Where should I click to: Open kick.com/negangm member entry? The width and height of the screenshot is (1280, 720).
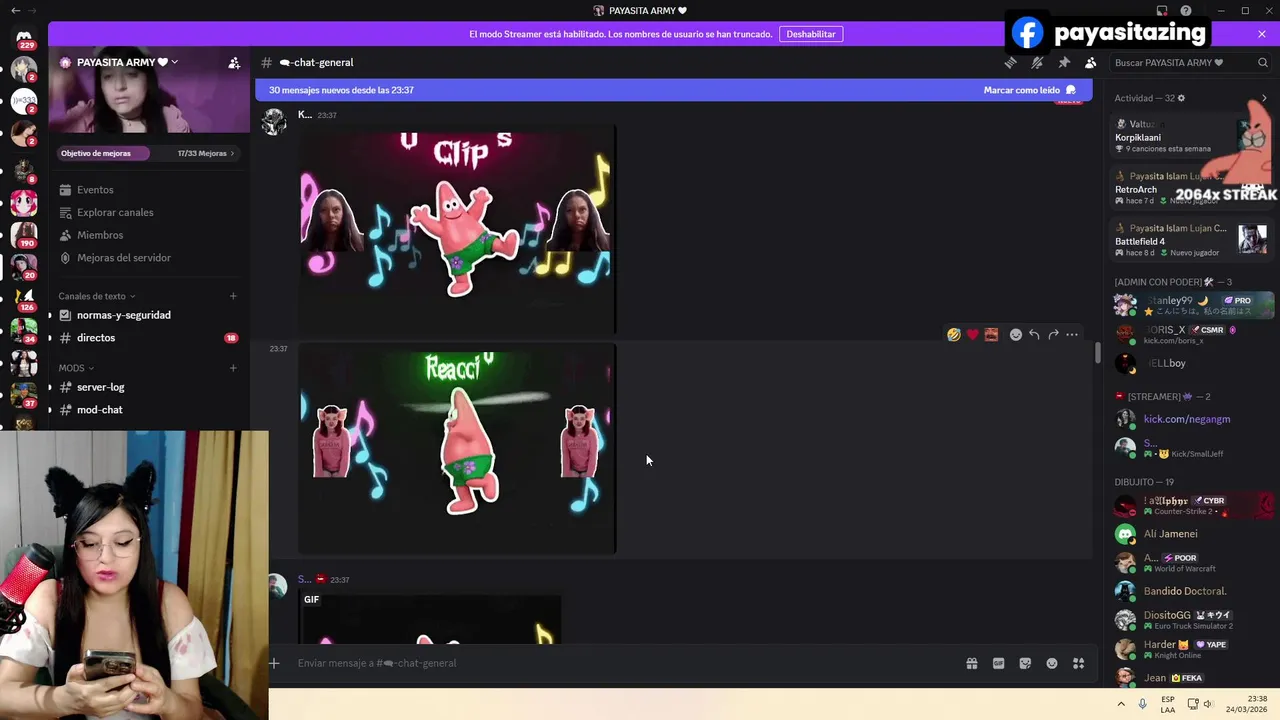pyautogui.click(x=1192, y=419)
